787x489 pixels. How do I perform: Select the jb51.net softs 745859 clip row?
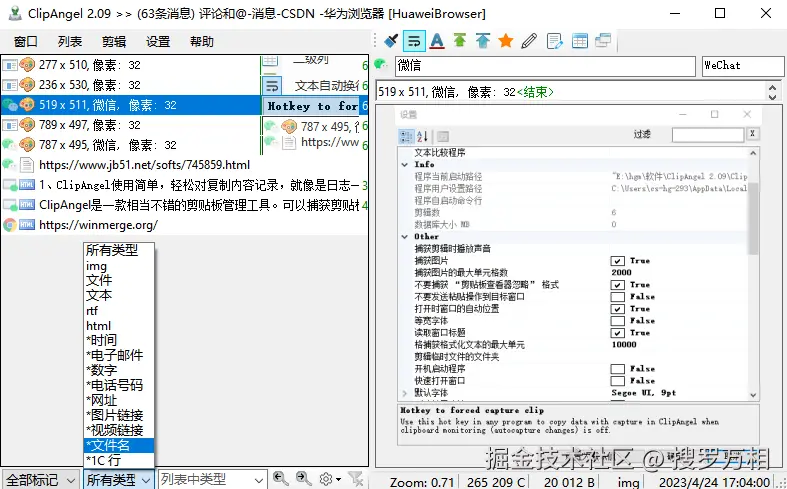coord(184,165)
